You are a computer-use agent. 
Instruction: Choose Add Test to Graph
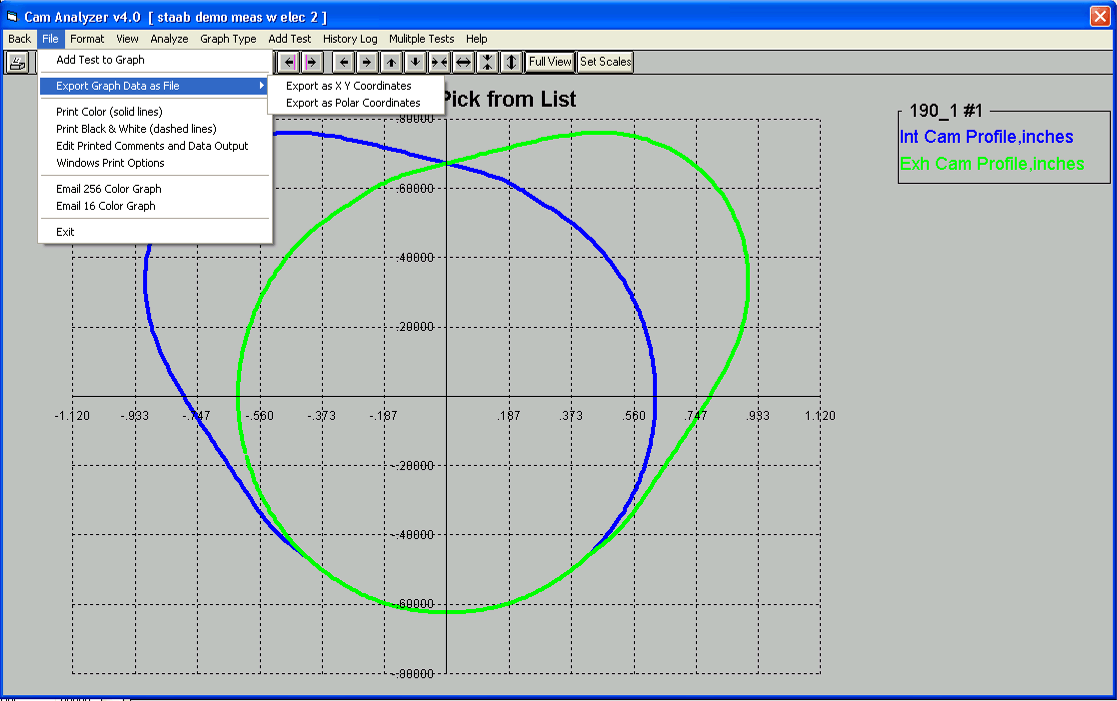(x=155, y=60)
